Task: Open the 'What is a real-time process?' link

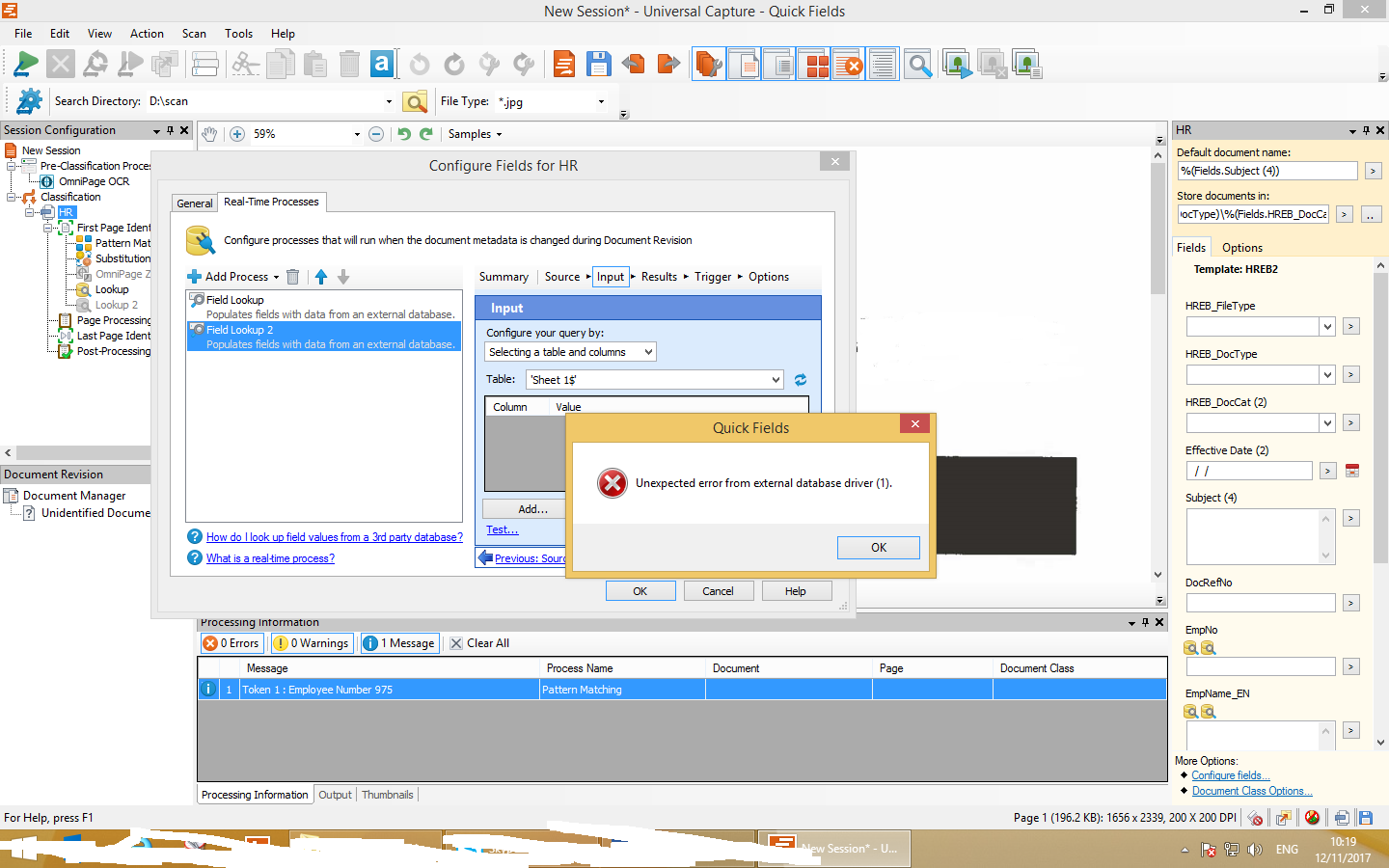Action: (270, 558)
